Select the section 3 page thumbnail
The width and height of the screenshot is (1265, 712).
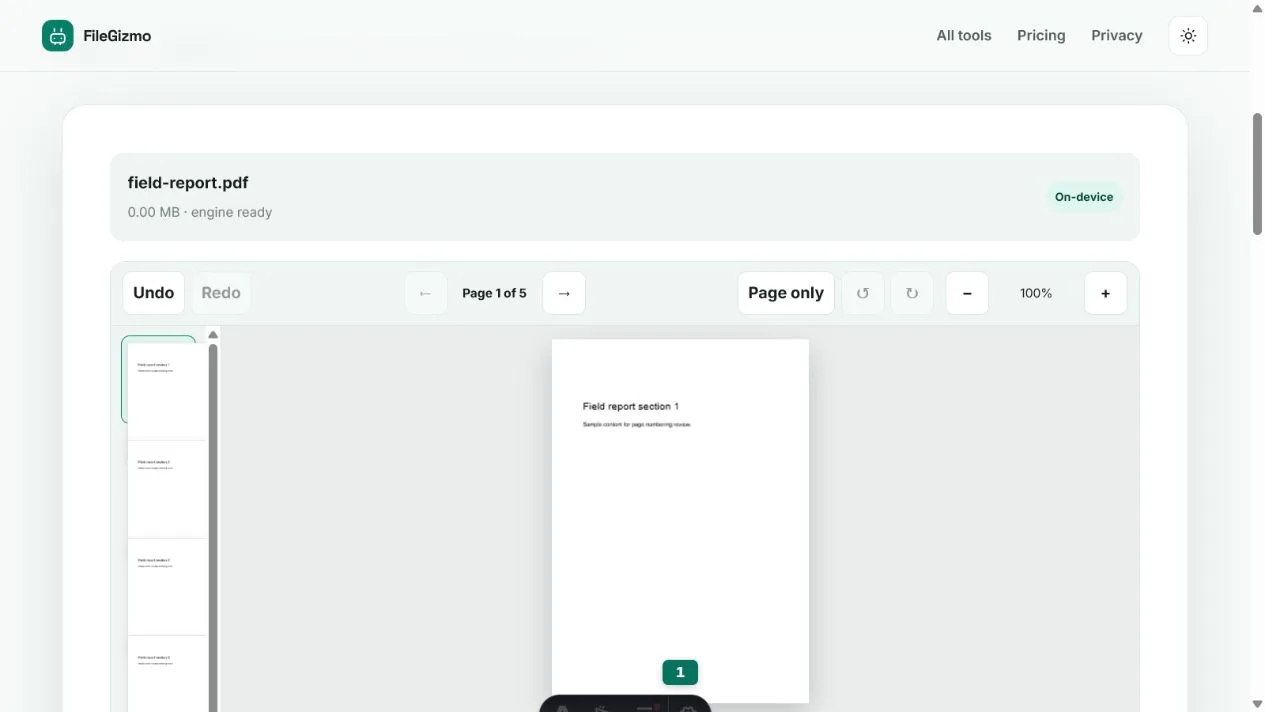(166, 587)
